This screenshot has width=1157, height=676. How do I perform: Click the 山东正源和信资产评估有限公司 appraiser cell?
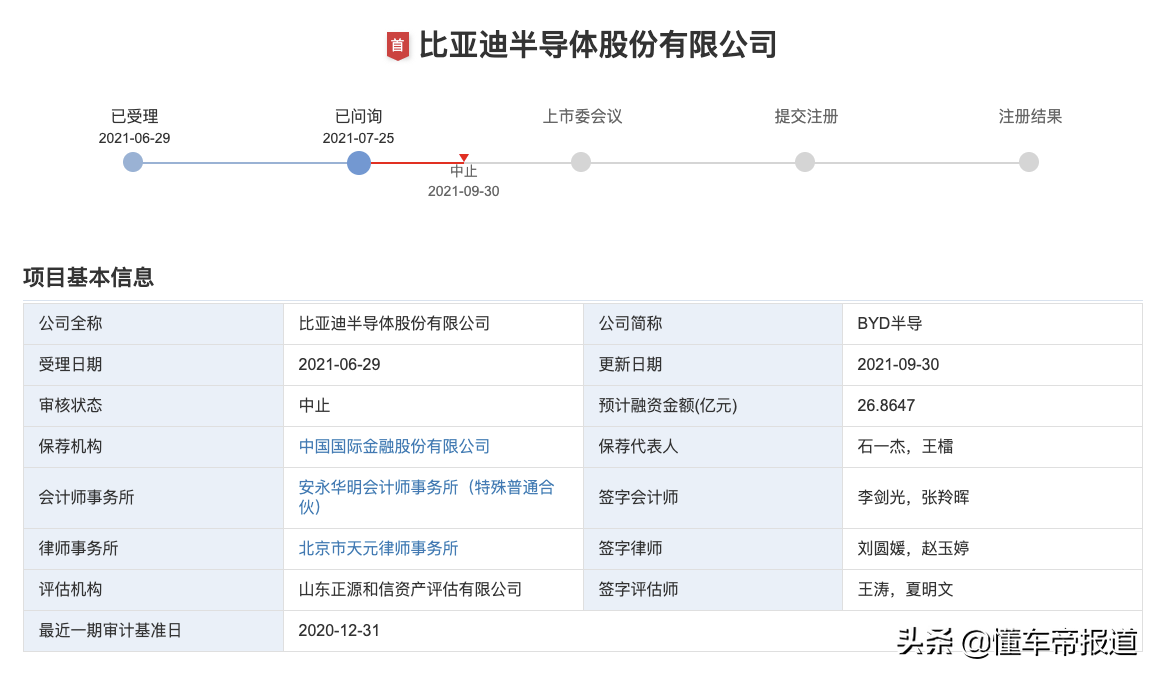coord(410,589)
